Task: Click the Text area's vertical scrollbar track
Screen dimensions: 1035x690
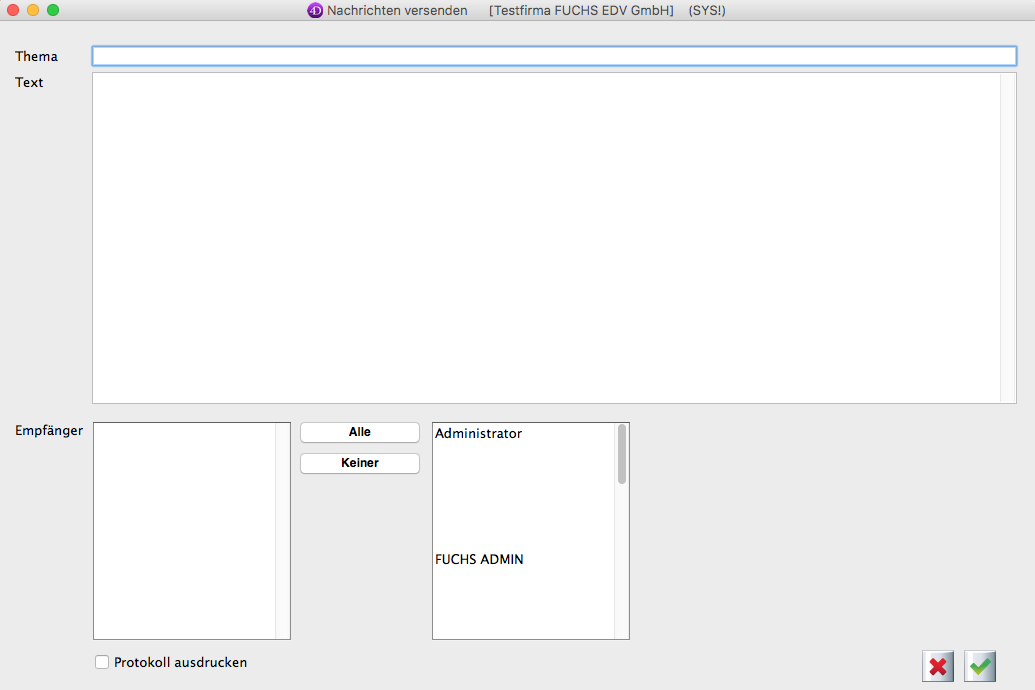Action: 1008,238
